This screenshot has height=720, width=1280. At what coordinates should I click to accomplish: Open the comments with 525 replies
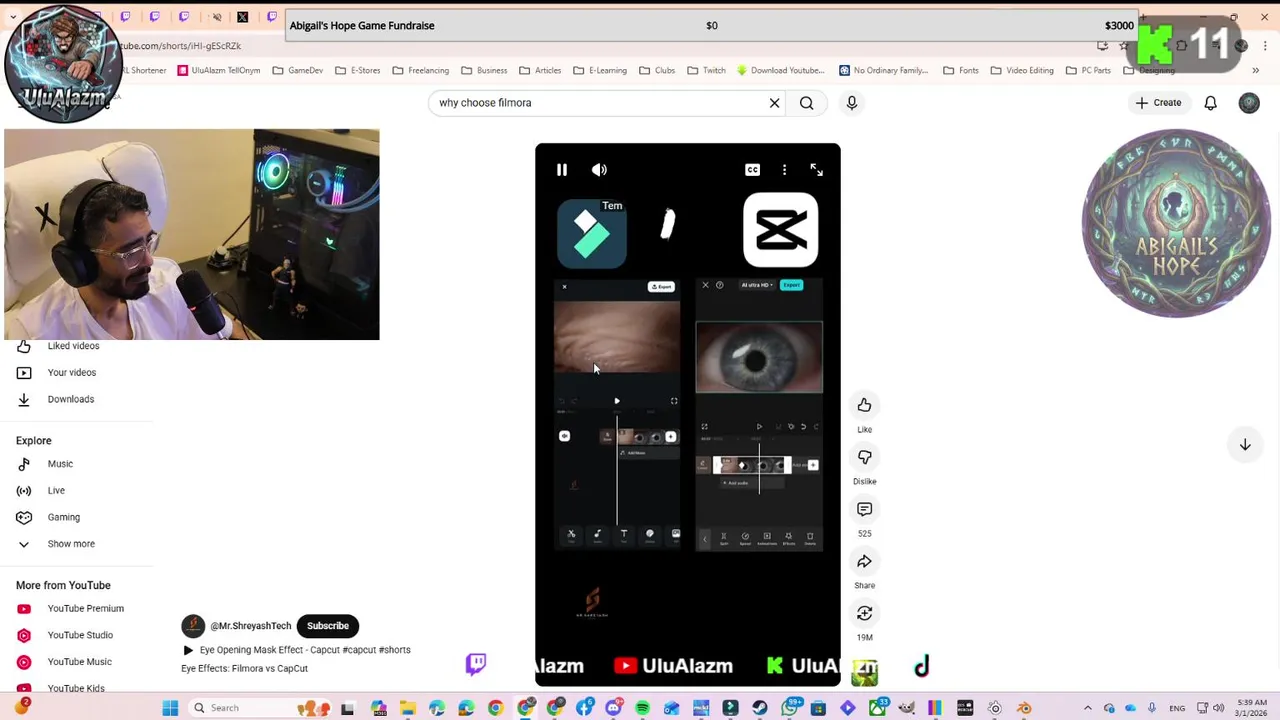[x=864, y=509]
